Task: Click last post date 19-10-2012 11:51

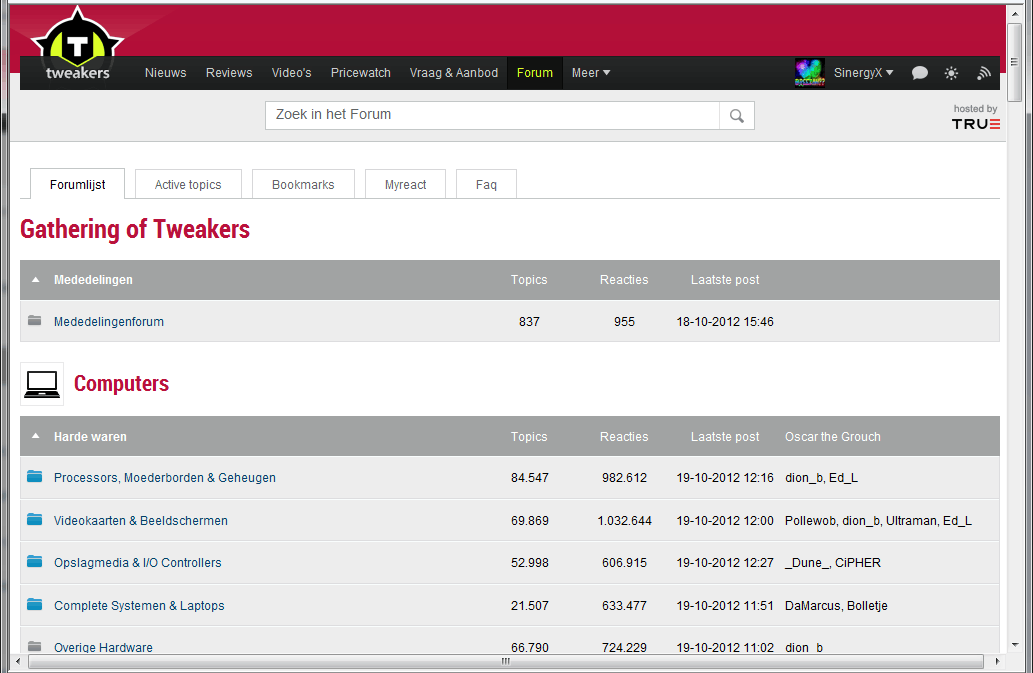Action: pos(725,605)
